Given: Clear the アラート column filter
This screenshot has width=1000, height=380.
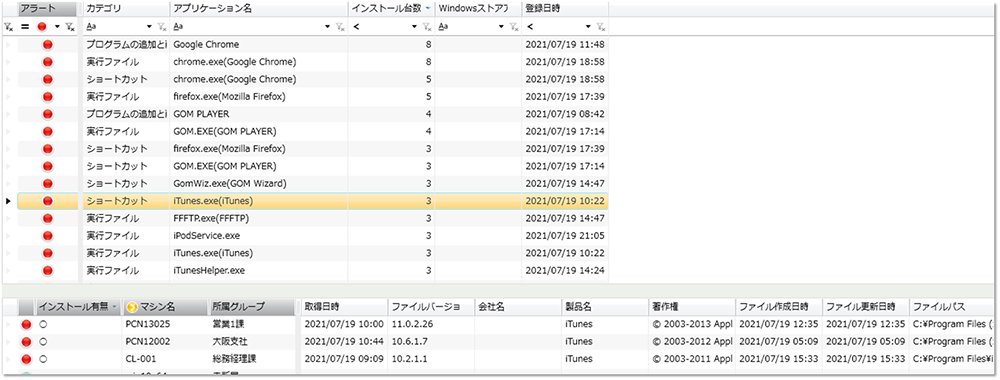Looking at the screenshot, I should pyautogui.click(x=70, y=27).
